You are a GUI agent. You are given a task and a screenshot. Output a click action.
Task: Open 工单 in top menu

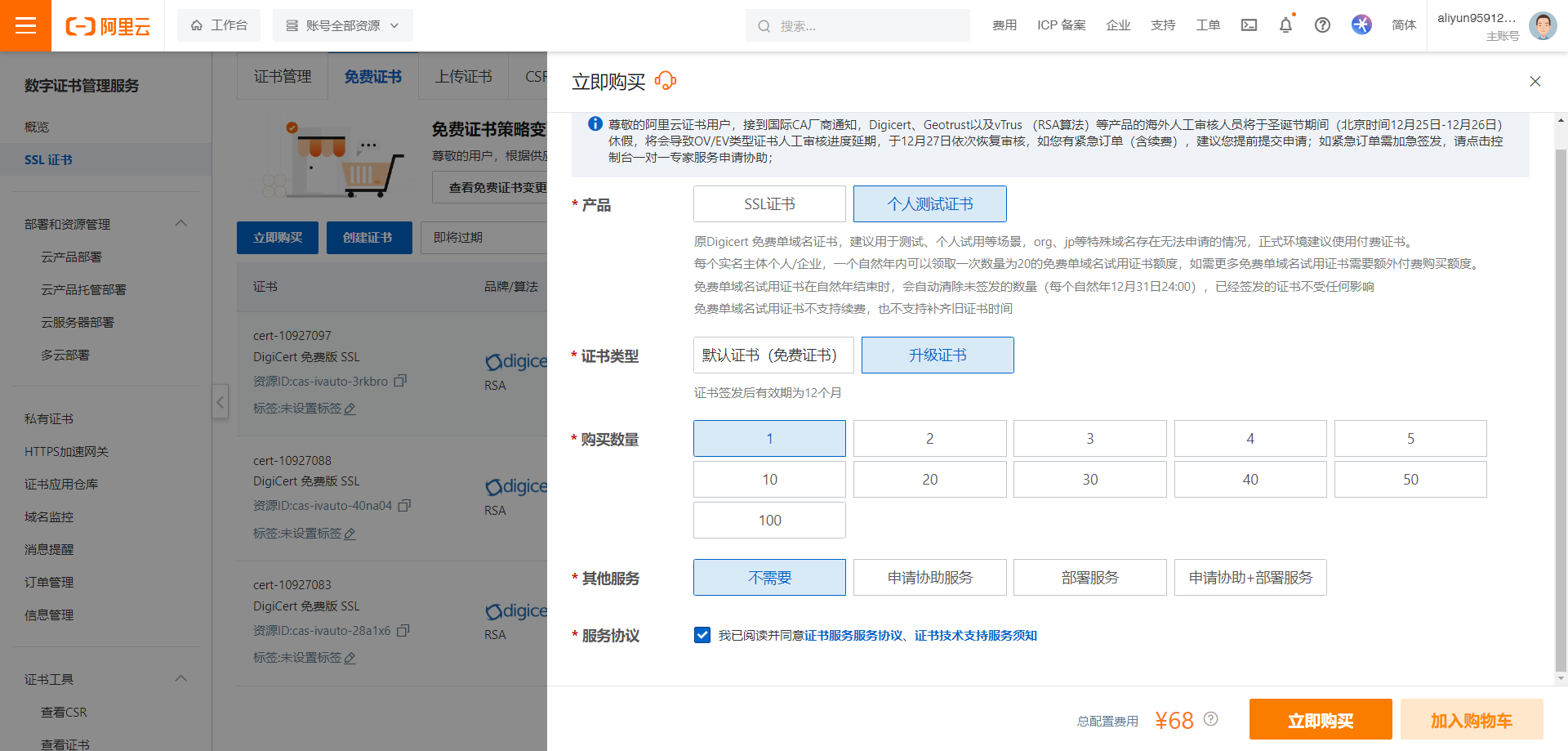pyautogui.click(x=1208, y=25)
